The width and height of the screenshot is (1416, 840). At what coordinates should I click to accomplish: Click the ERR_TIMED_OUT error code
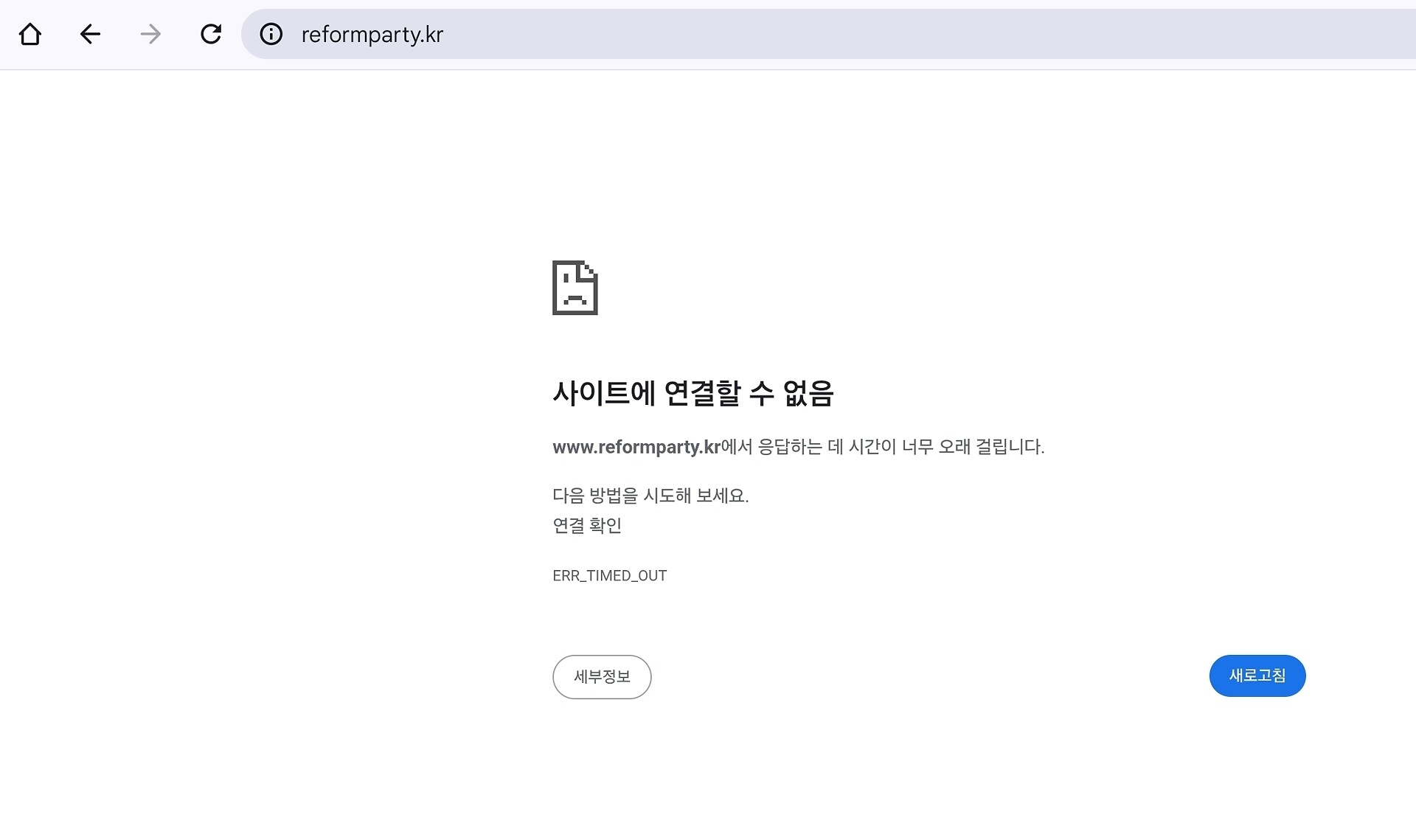[609, 575]
